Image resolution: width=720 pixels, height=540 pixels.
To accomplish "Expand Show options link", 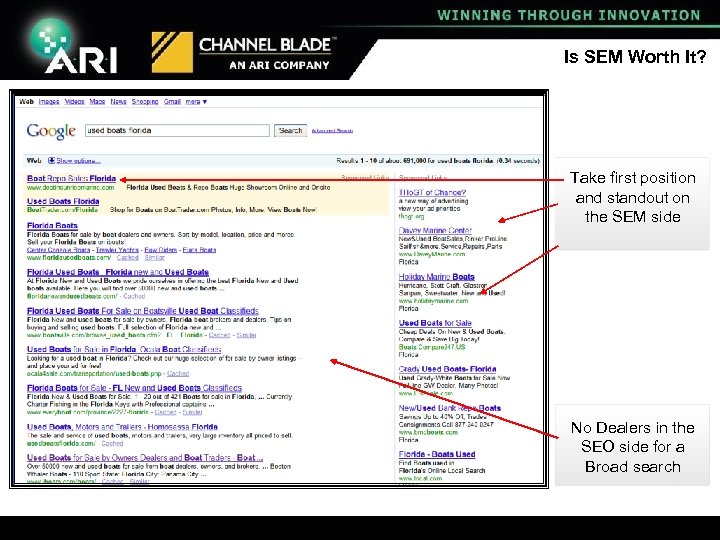I will click(x=78, y=161).
